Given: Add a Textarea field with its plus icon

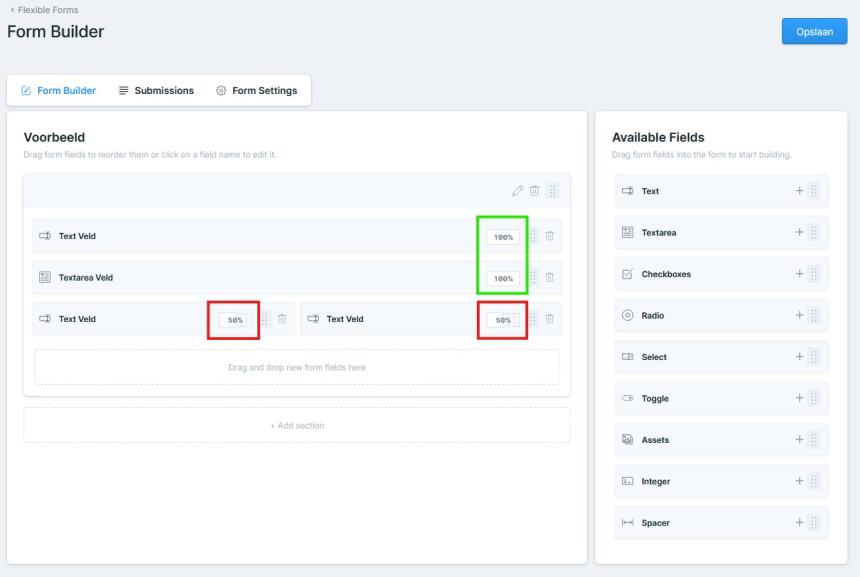Looking at the screenshot, I should (x=799, y=233).
